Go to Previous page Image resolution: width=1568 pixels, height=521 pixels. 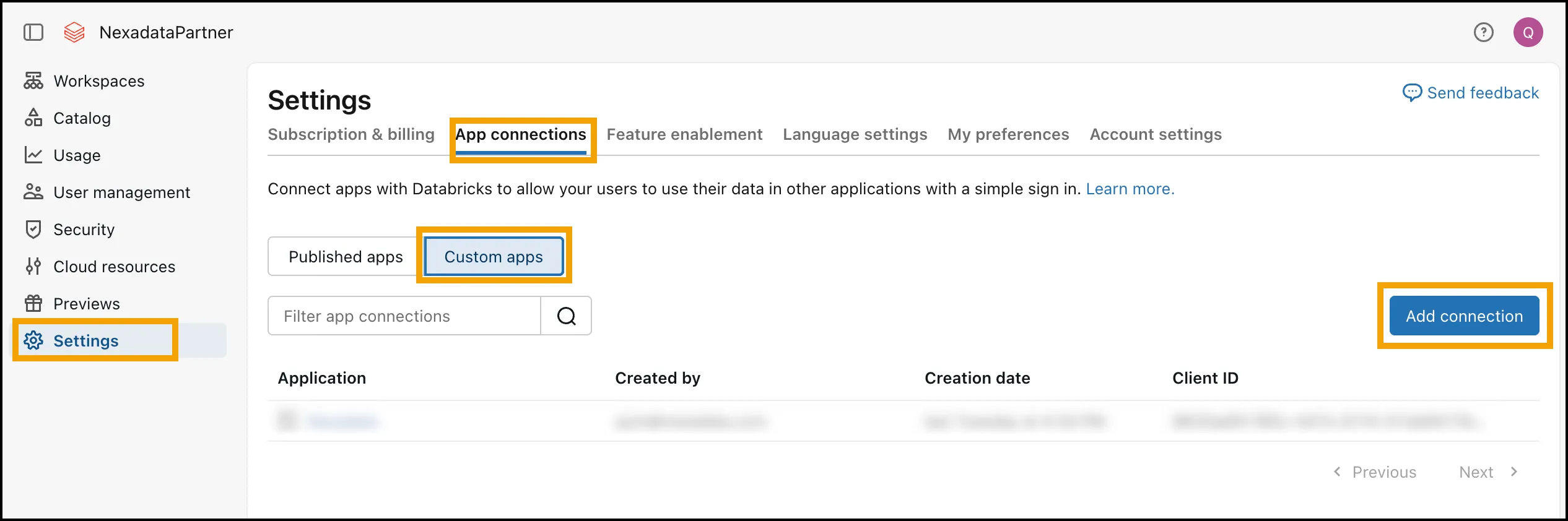click(x=1374, y=472)
